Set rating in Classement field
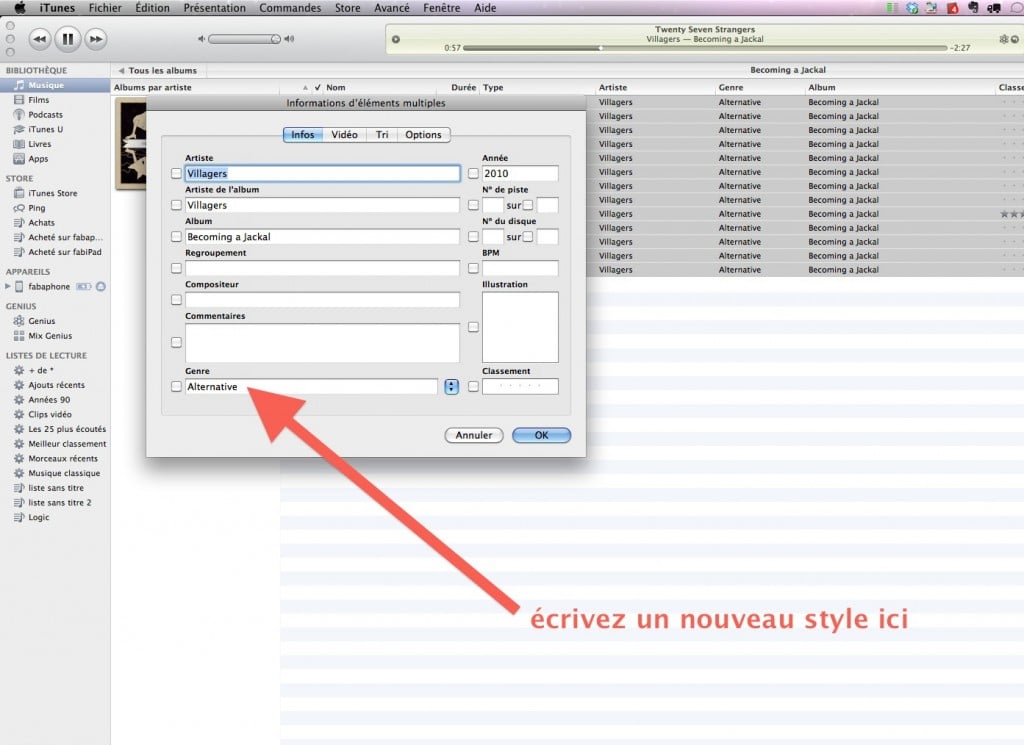Image resolution: width=1024 pixels, height=745 pixels. (x=520, y=387)
